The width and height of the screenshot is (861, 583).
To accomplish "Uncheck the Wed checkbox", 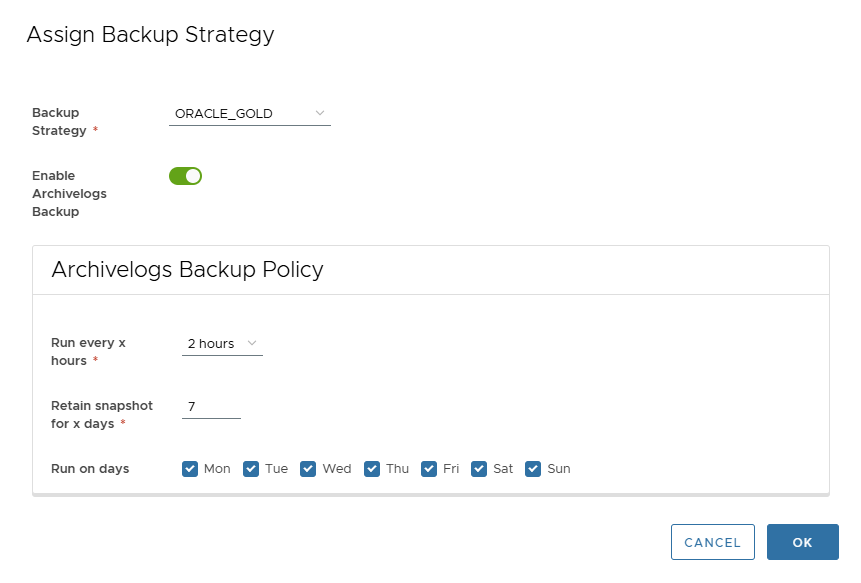I will 308,468.
